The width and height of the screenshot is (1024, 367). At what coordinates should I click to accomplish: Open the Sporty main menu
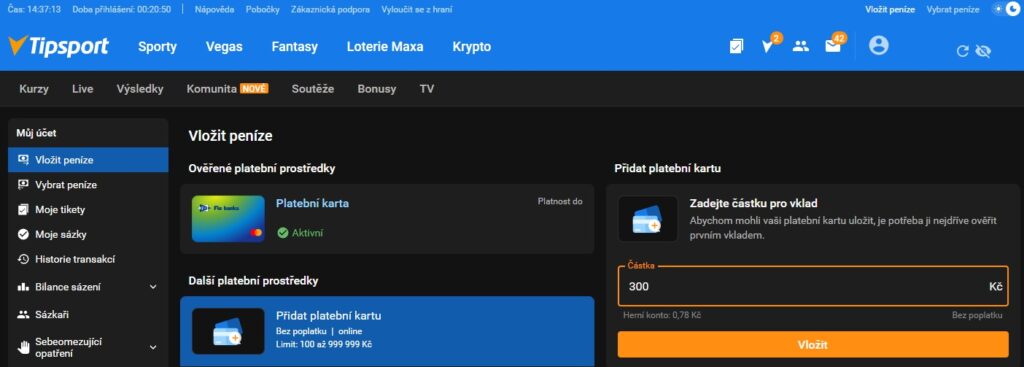(157, 47)
